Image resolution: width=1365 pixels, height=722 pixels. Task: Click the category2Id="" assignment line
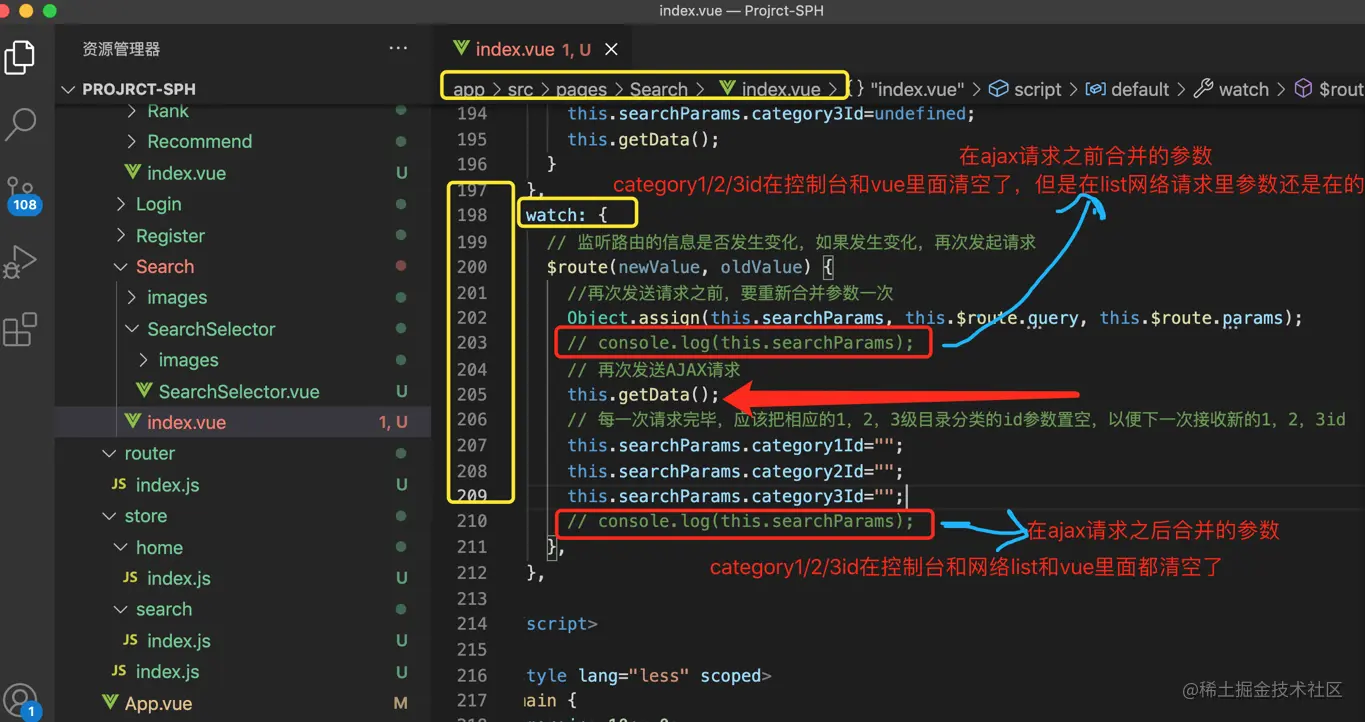pyautogui.click(x=735, y=470)
